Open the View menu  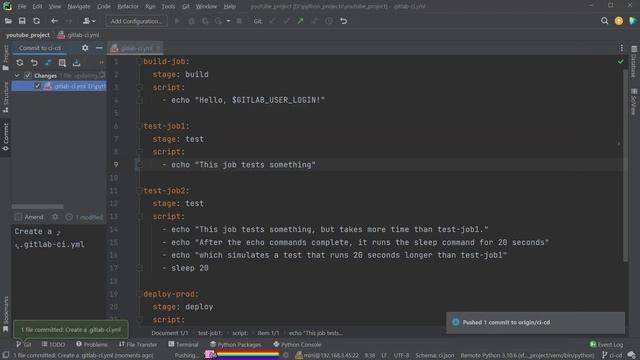55,7
